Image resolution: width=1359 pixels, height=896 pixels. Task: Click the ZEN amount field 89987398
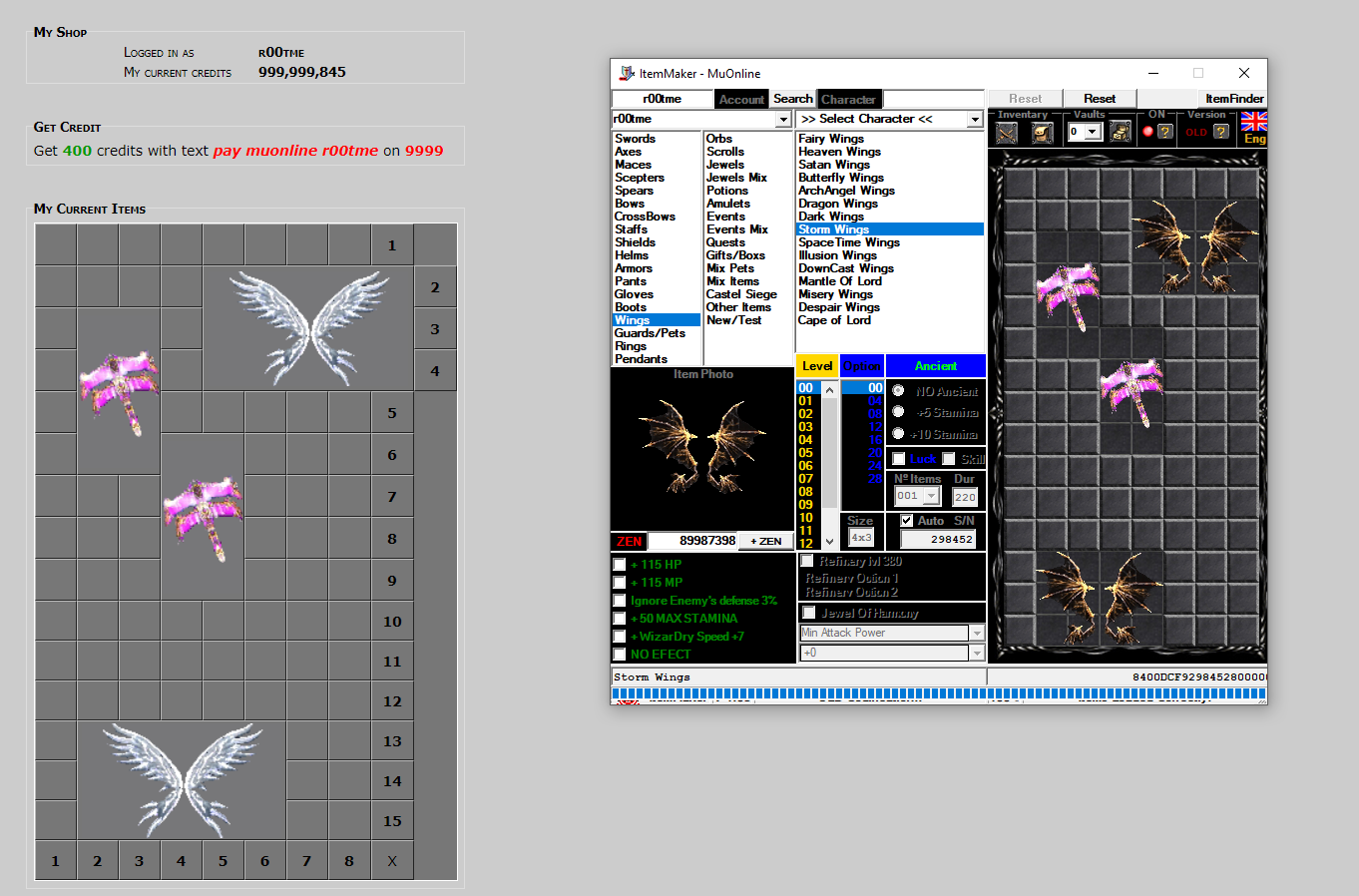click(x=692, y=541)
